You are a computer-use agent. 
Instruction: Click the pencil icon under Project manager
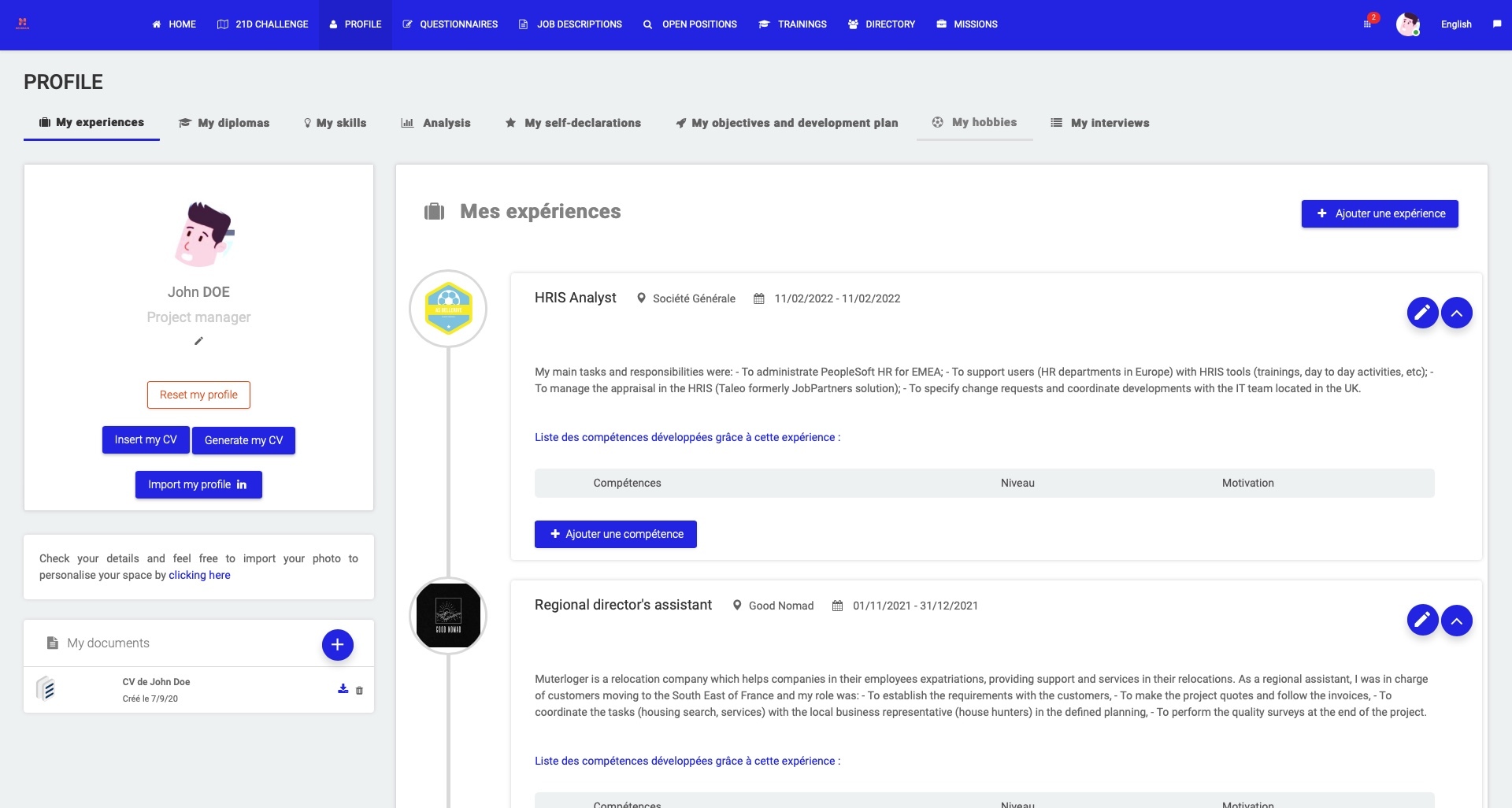(198, 341)
